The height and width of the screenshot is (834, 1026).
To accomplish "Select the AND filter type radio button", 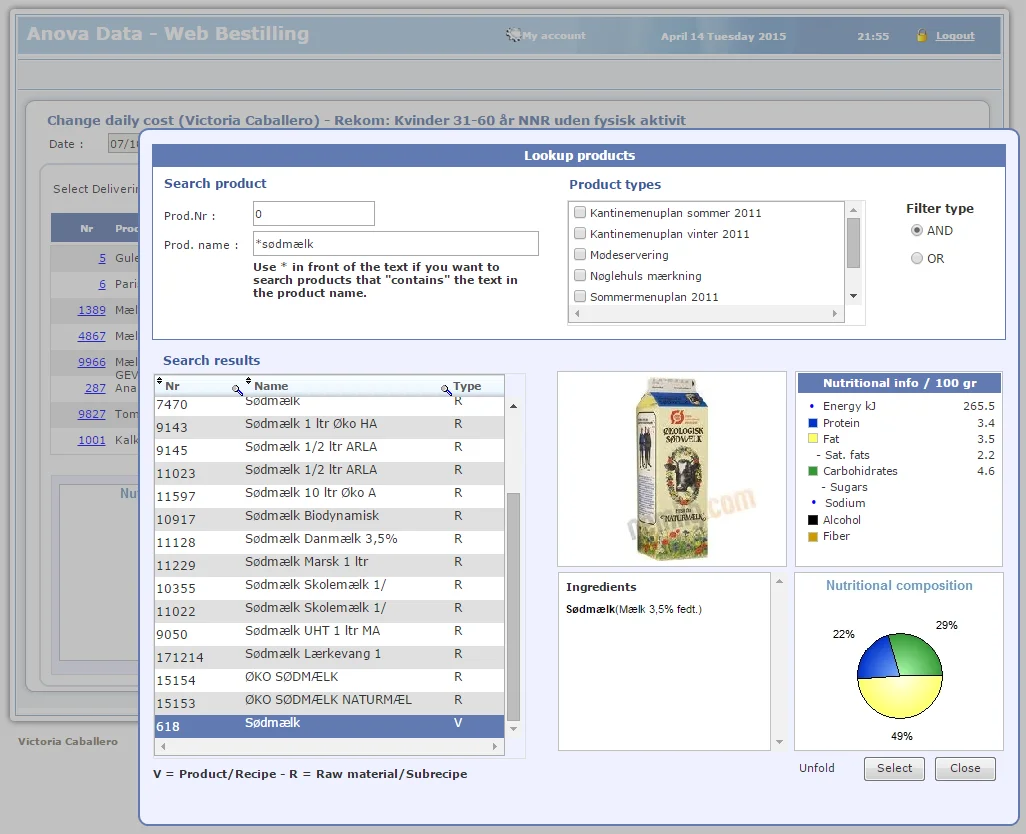I will (x=917, y=230).
